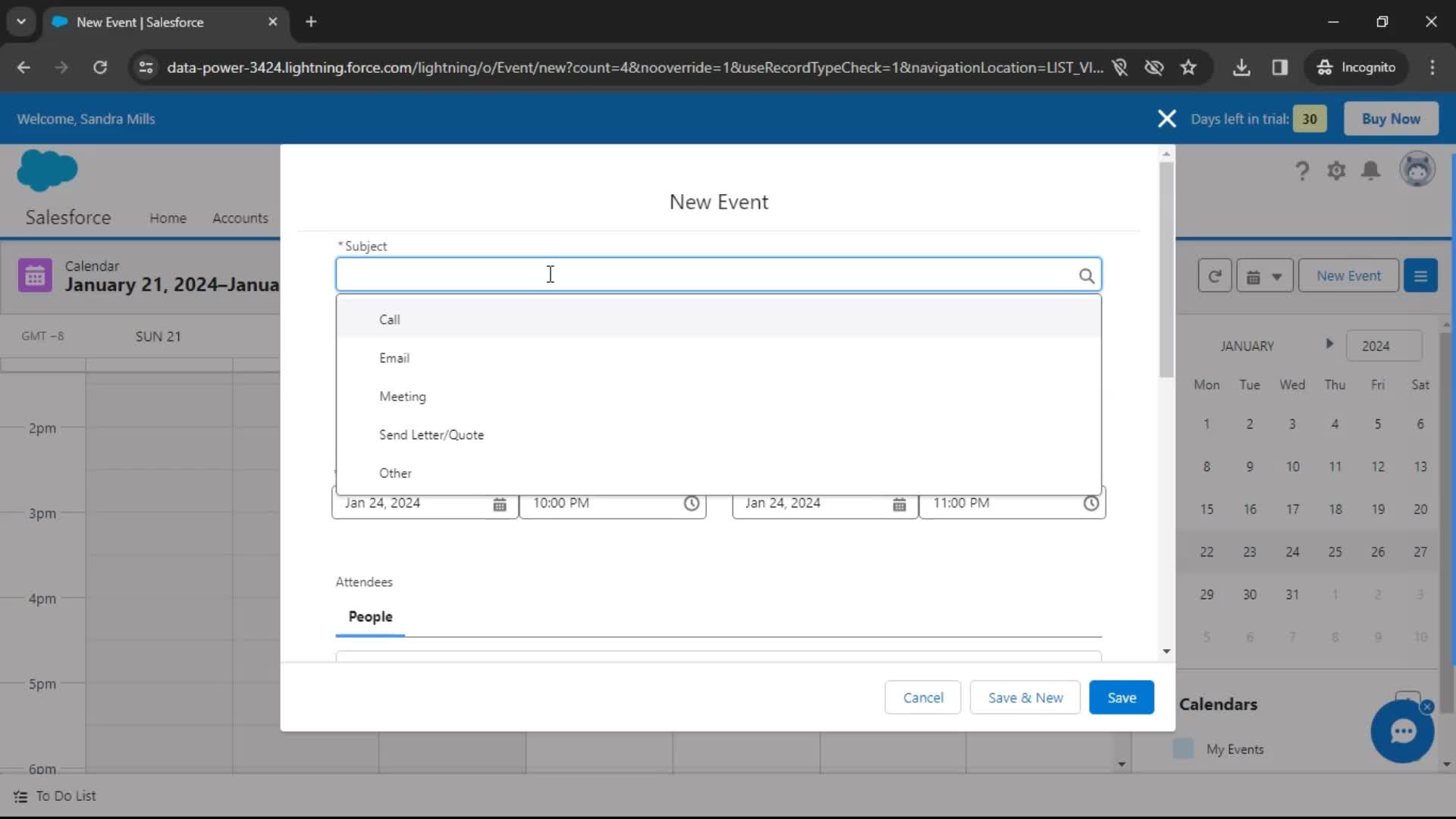The width and height of the screenshot is (1456, 819).
Task: Click the start date field Jan 24, 2024
Action: coord(425,504)
